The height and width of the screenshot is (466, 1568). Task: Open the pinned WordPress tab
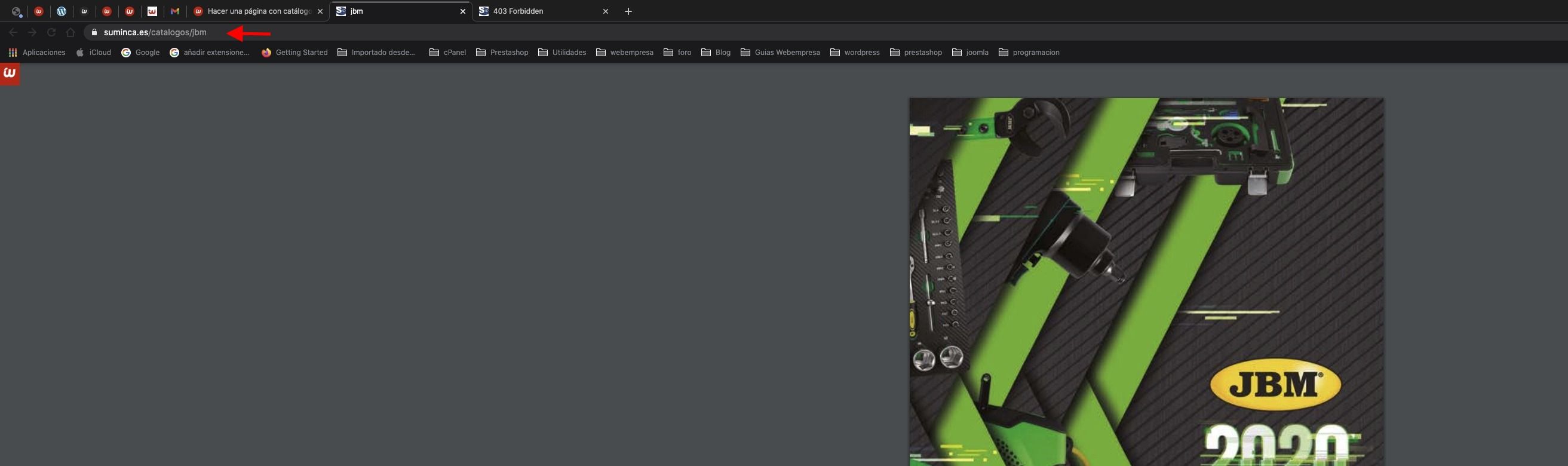[62, 11]
